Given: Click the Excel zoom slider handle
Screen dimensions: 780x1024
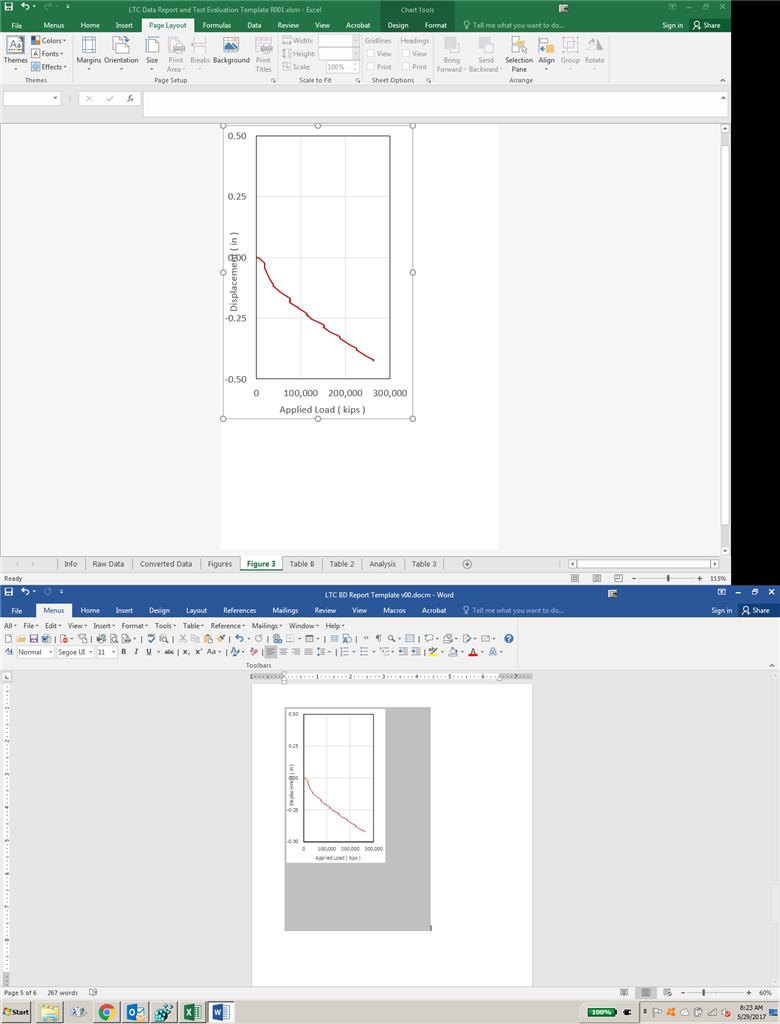Looking at the screenshot, I should click(x=668, y=579).
